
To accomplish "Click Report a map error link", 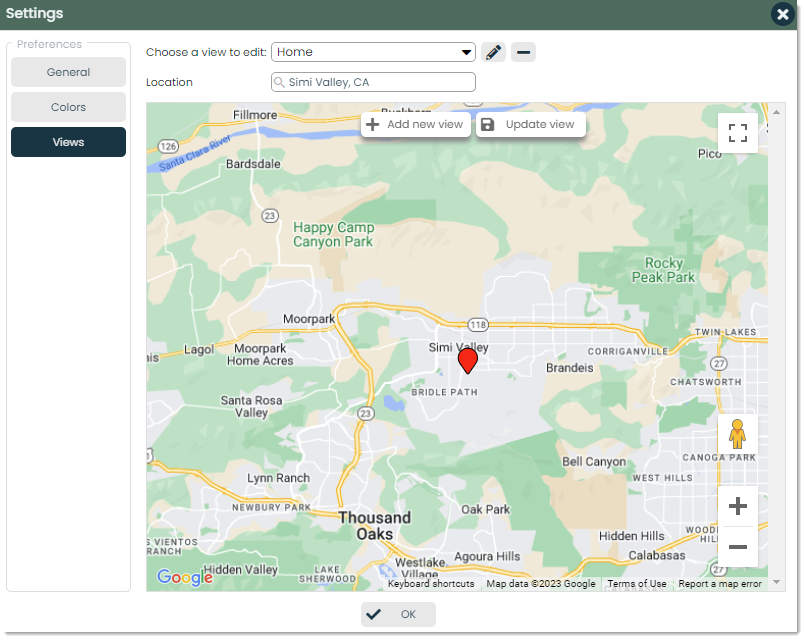I will (720, 584).
